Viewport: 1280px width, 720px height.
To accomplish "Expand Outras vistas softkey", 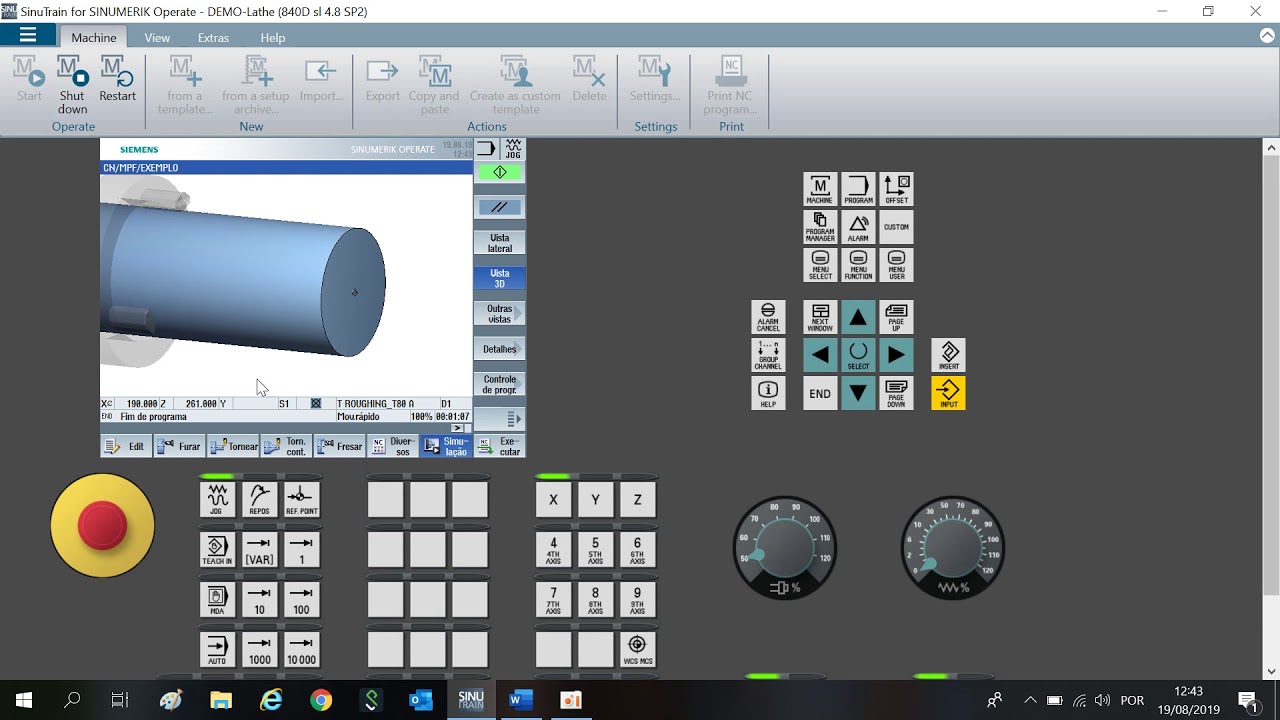I will [x=499, y=314].
